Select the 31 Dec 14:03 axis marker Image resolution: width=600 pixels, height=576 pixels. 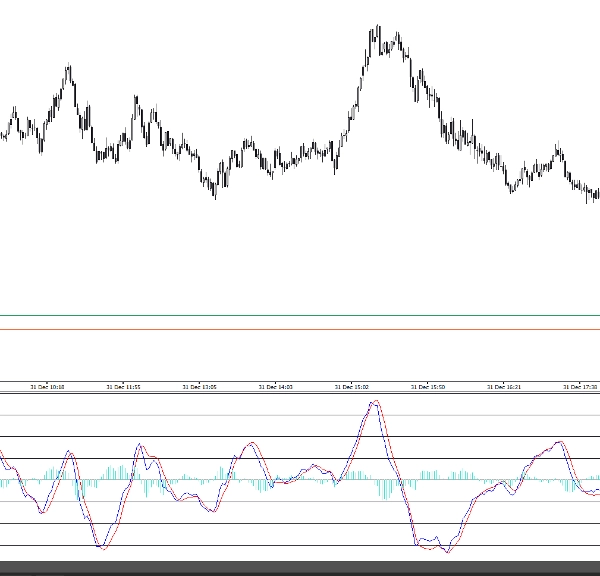pyautogui.click(x=275, y=386)
